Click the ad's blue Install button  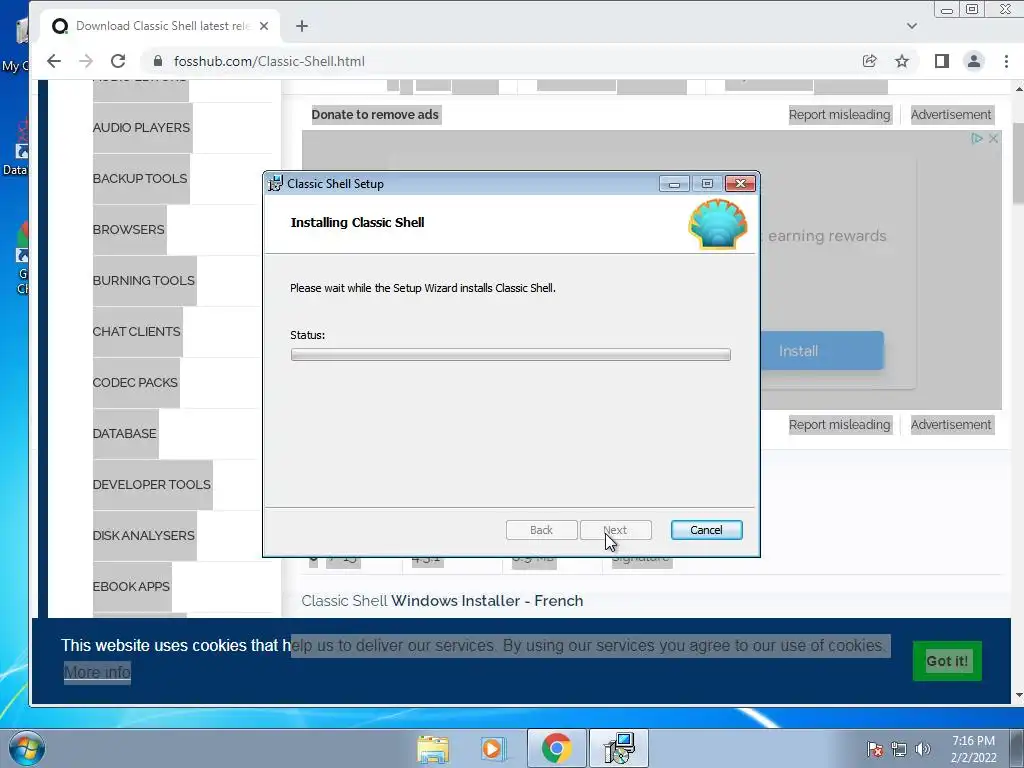[822, 351]
